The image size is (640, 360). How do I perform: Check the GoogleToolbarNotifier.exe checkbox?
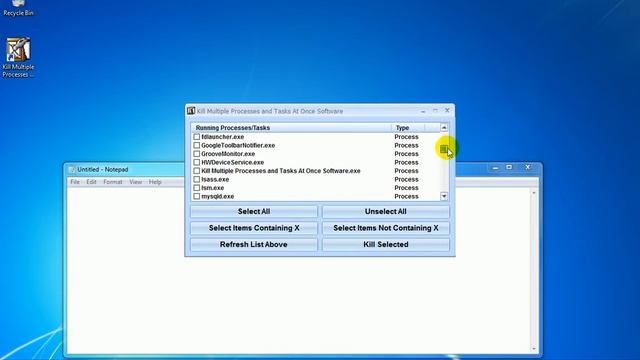(x=197, y=145)
